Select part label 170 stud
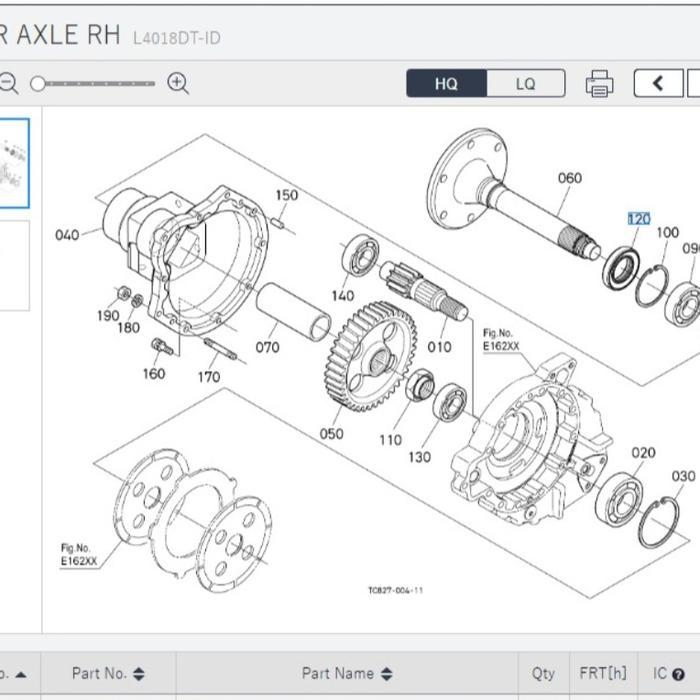The image size is (700, 700). click(209, 377)
